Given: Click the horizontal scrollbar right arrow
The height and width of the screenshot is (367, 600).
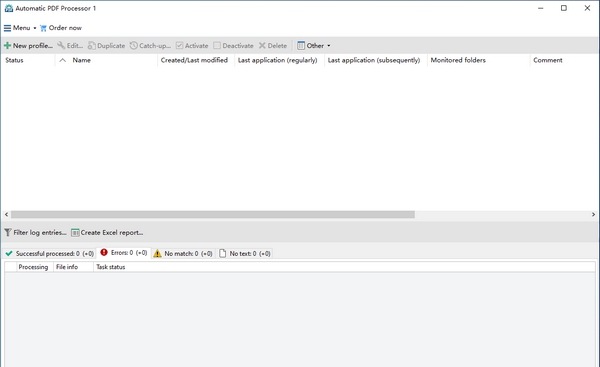Looking at the screenshot, I should [593, 215].
